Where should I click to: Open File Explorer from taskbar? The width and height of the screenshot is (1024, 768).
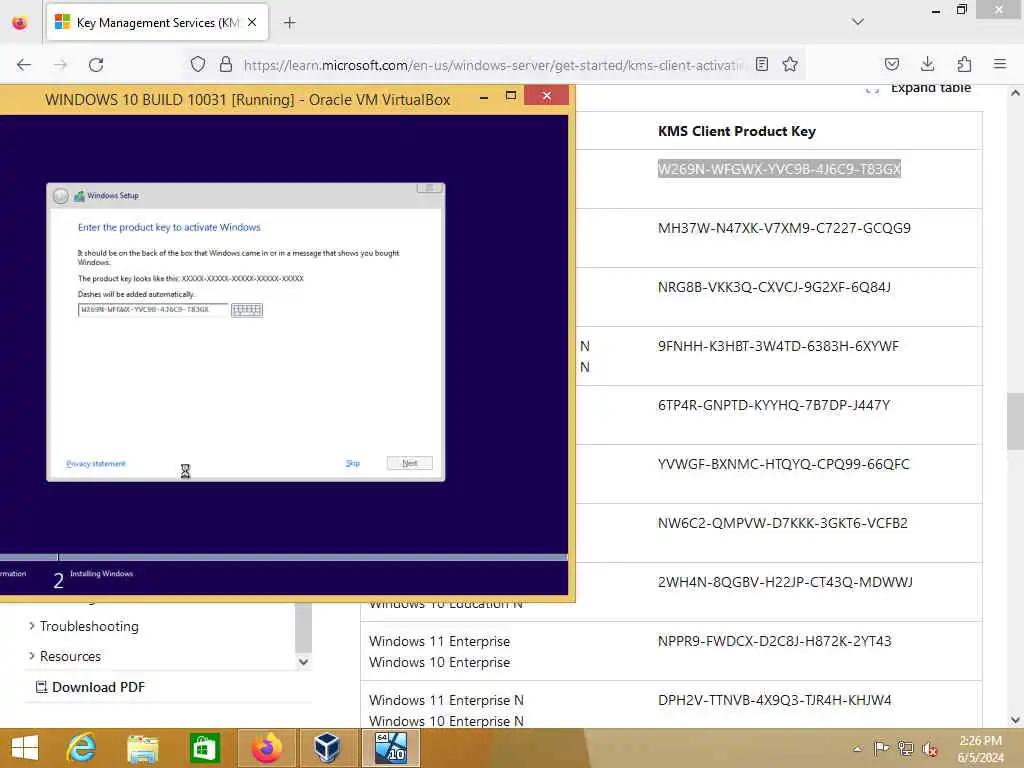[143, 748]
